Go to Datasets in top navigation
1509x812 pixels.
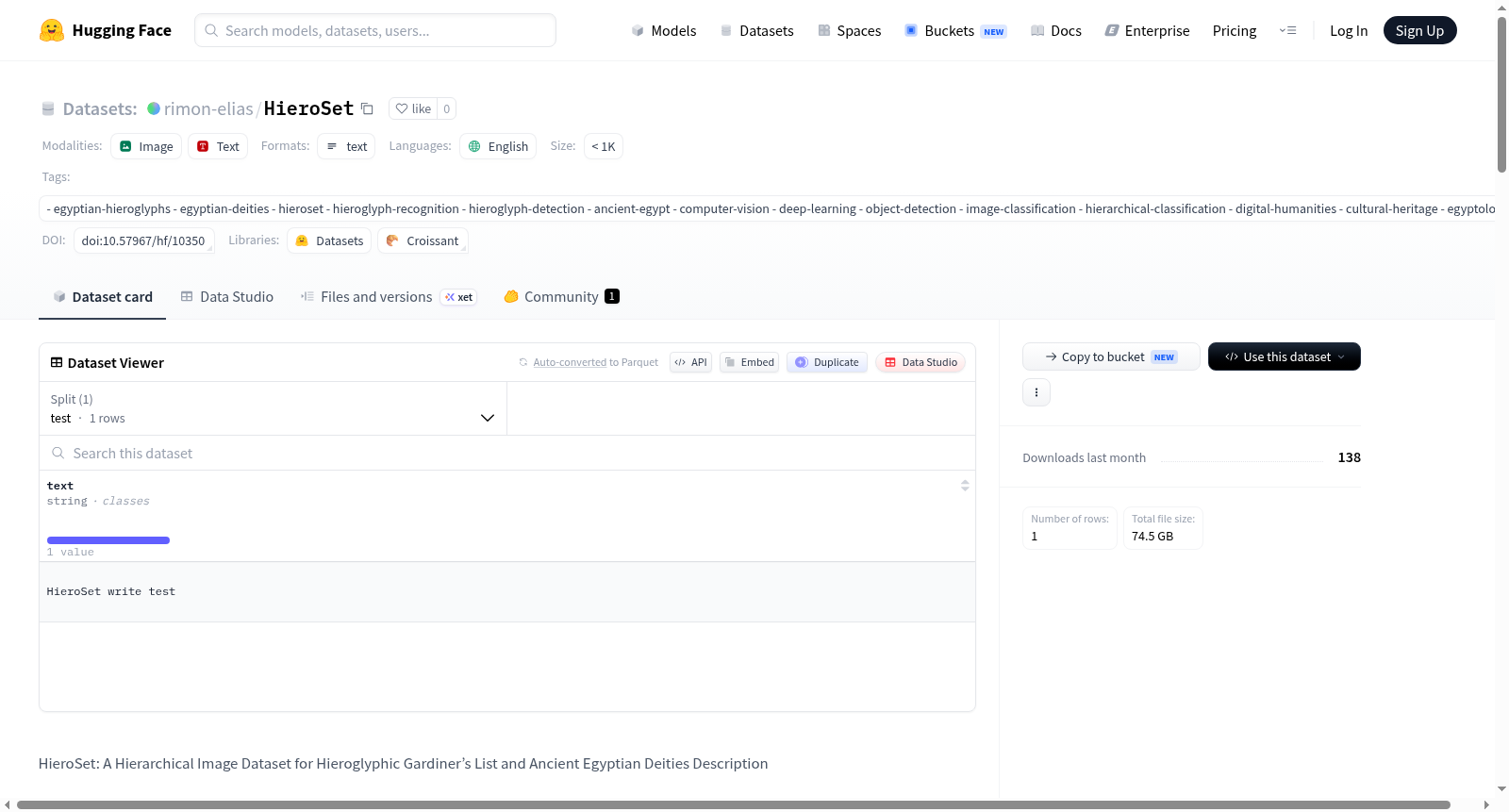click(756, 30)
